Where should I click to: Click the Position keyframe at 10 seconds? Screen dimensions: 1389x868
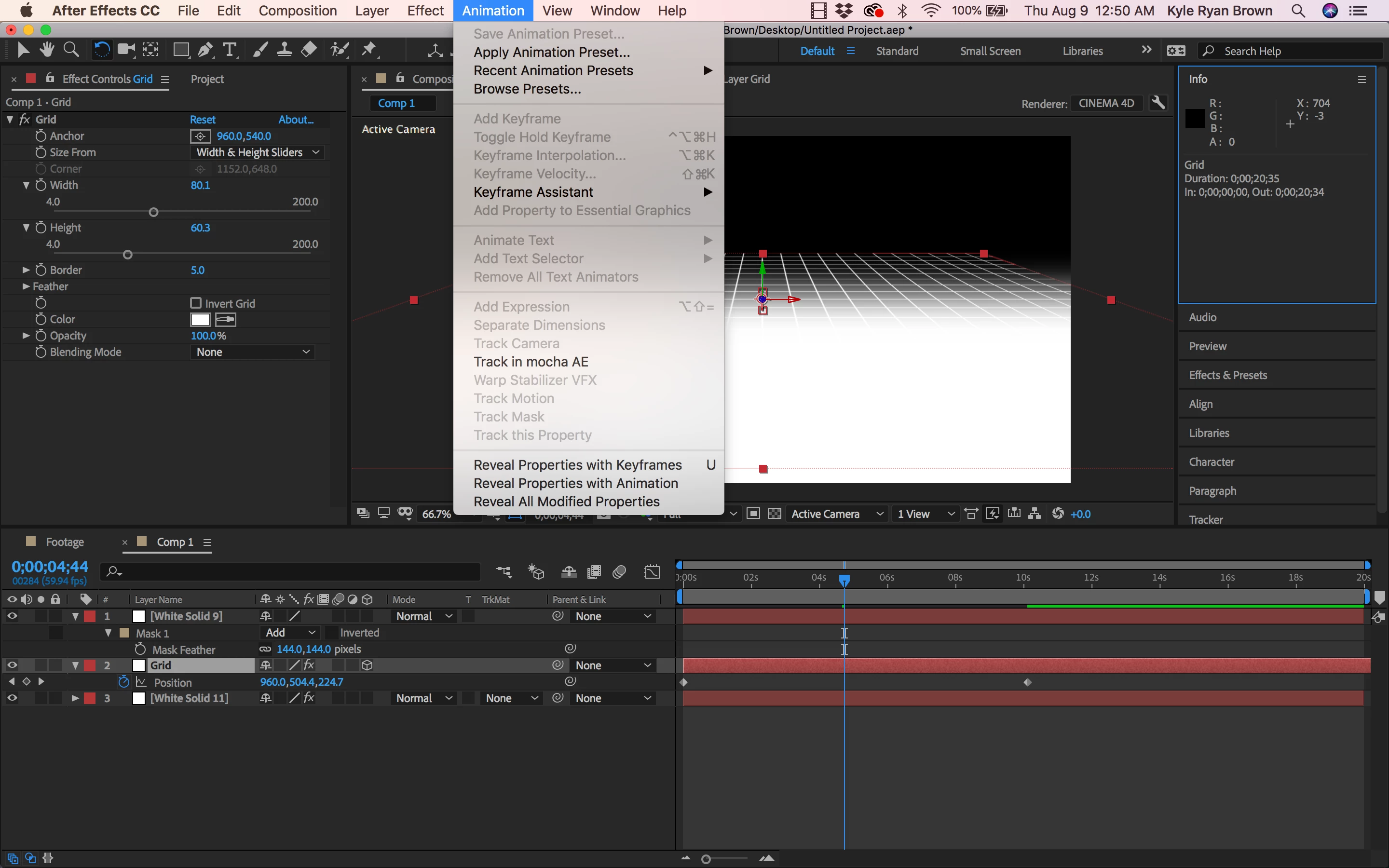coord(1027,682)
